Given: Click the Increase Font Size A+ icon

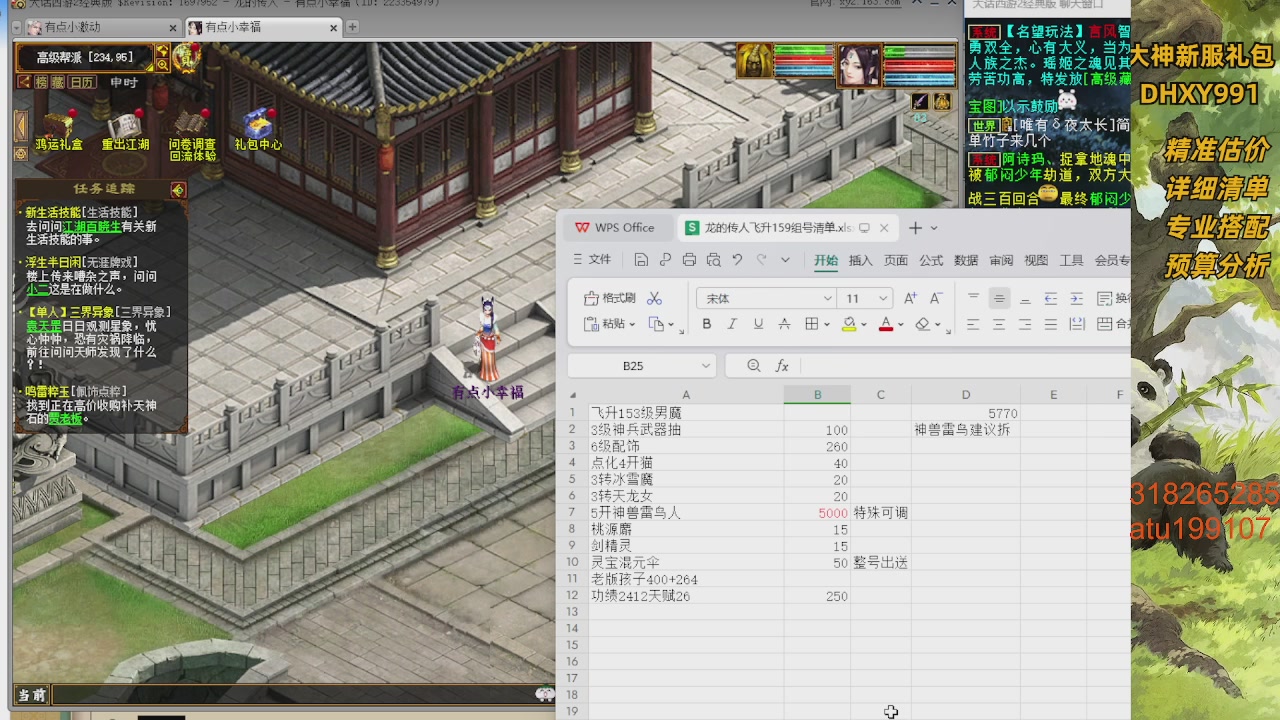Looking at the screenshot, I should (910, 298).
